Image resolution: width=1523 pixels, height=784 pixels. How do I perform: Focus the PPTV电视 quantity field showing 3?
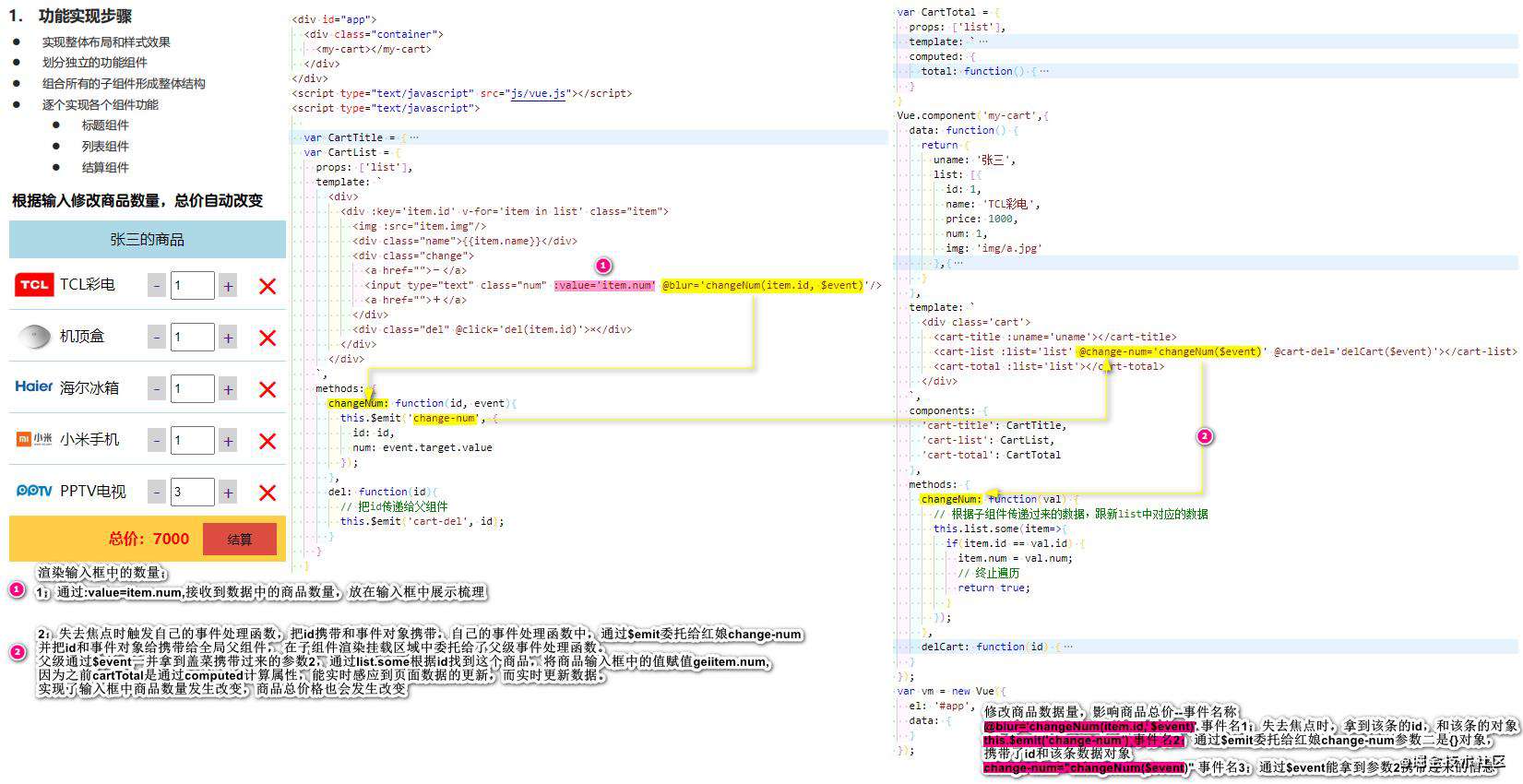click(192, 493)
